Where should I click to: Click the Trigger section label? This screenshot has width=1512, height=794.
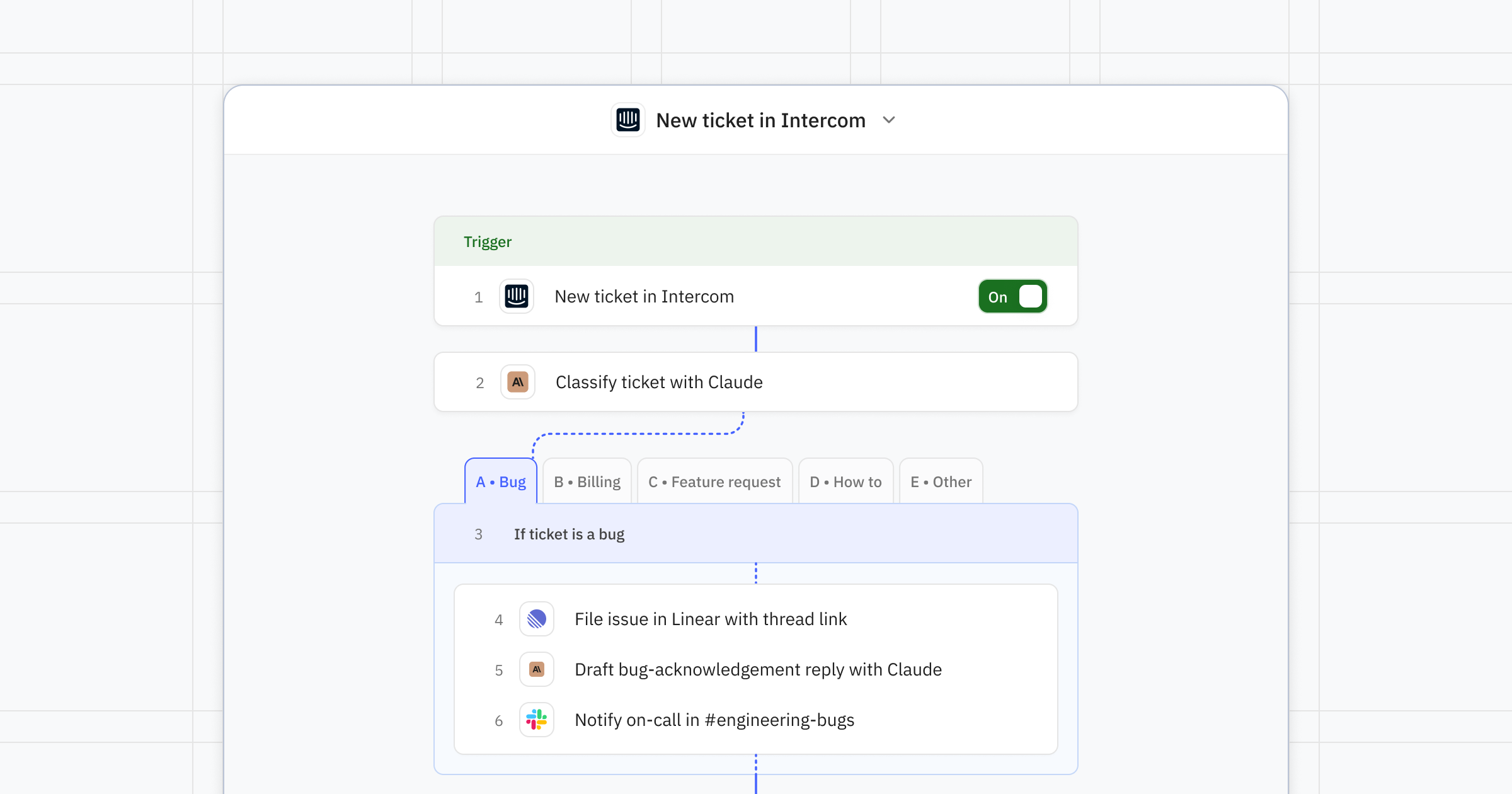487,241
